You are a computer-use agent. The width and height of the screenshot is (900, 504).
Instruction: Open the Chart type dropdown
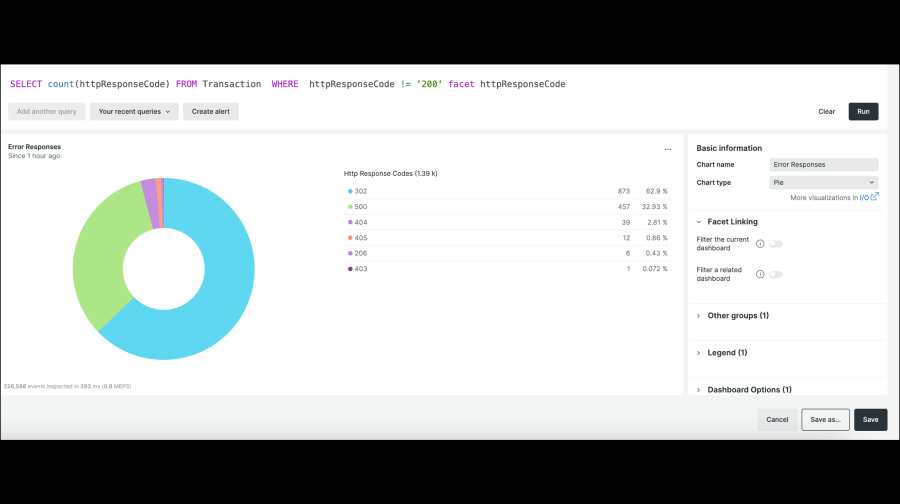(x=824, y=183)
